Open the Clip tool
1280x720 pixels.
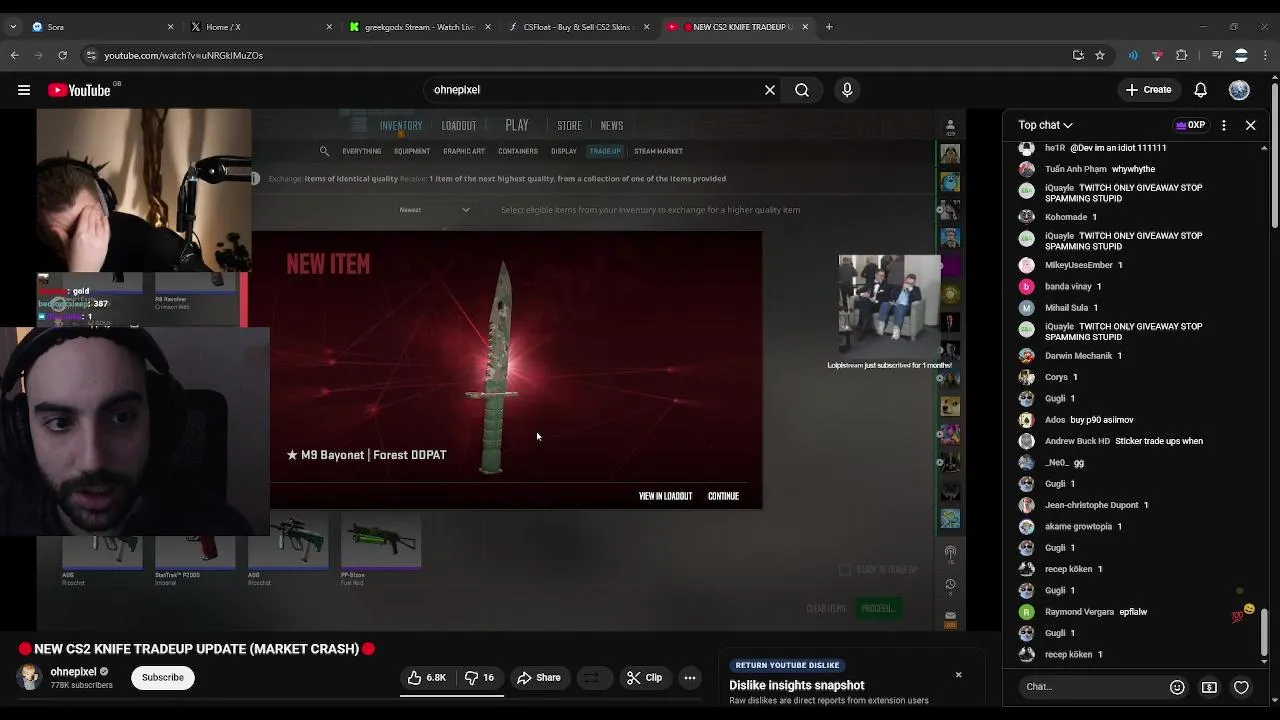click(645, 678)
